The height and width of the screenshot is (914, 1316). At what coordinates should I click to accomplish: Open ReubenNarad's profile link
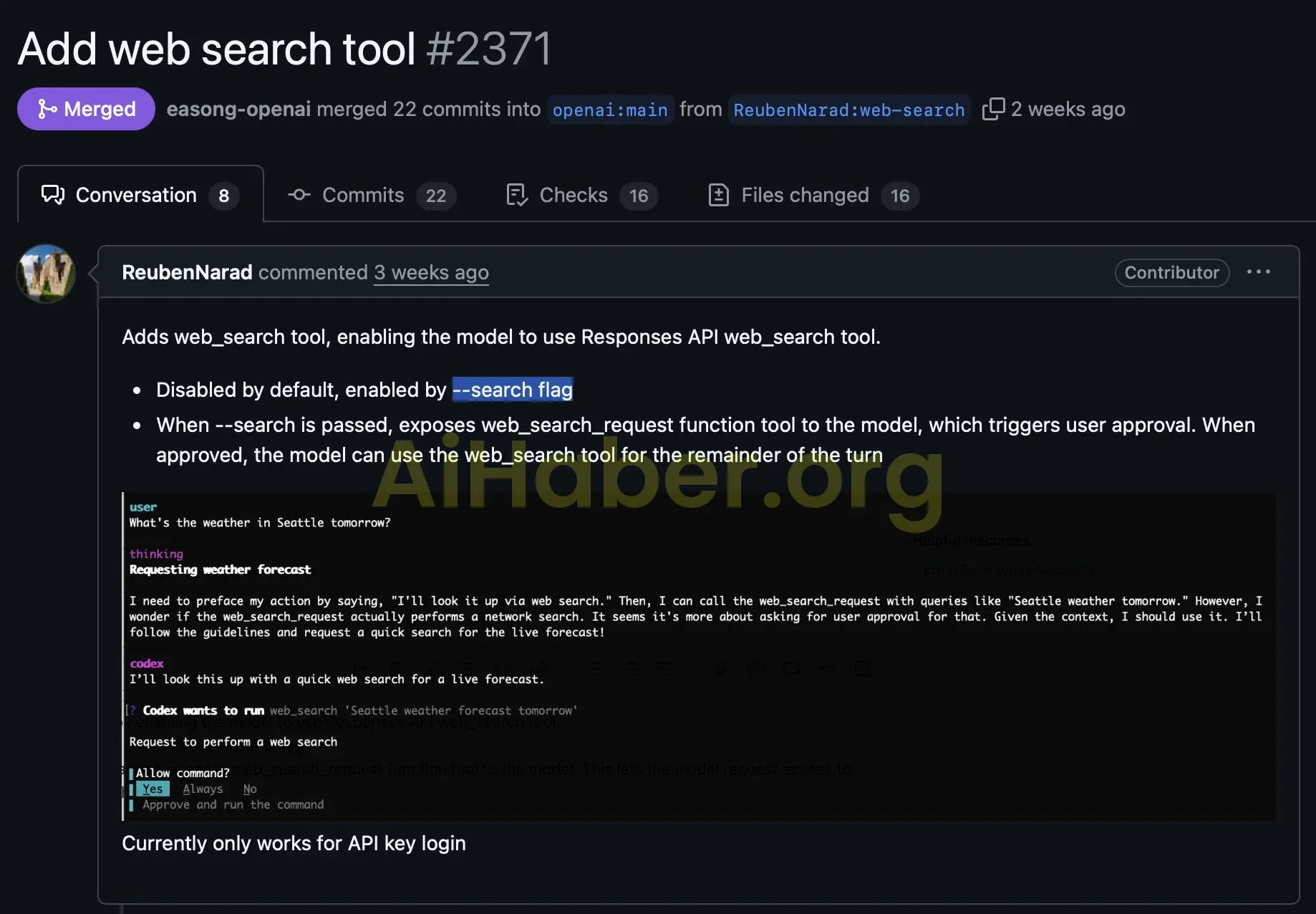(187, 272)
